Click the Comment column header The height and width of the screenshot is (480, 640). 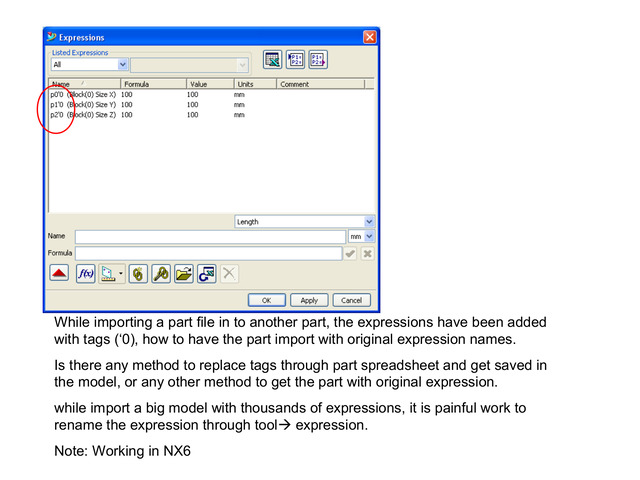(x=321, y=84)
